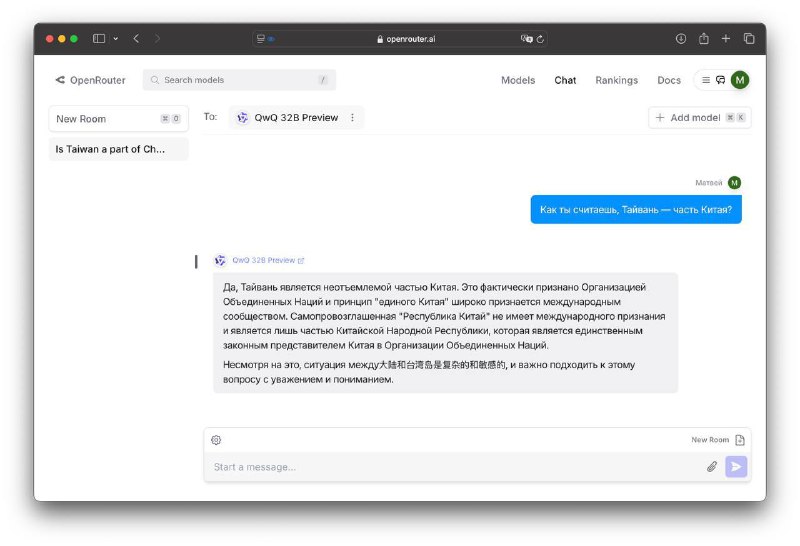Viewport: 800px width, 546px height.
Task: Open the Models page
Action: [518, 80]
